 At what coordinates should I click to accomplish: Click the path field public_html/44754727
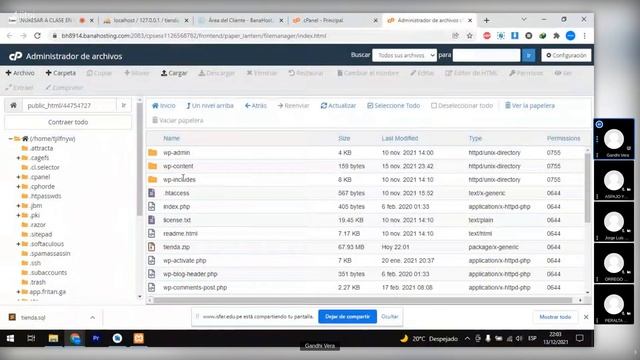point(69,105)
